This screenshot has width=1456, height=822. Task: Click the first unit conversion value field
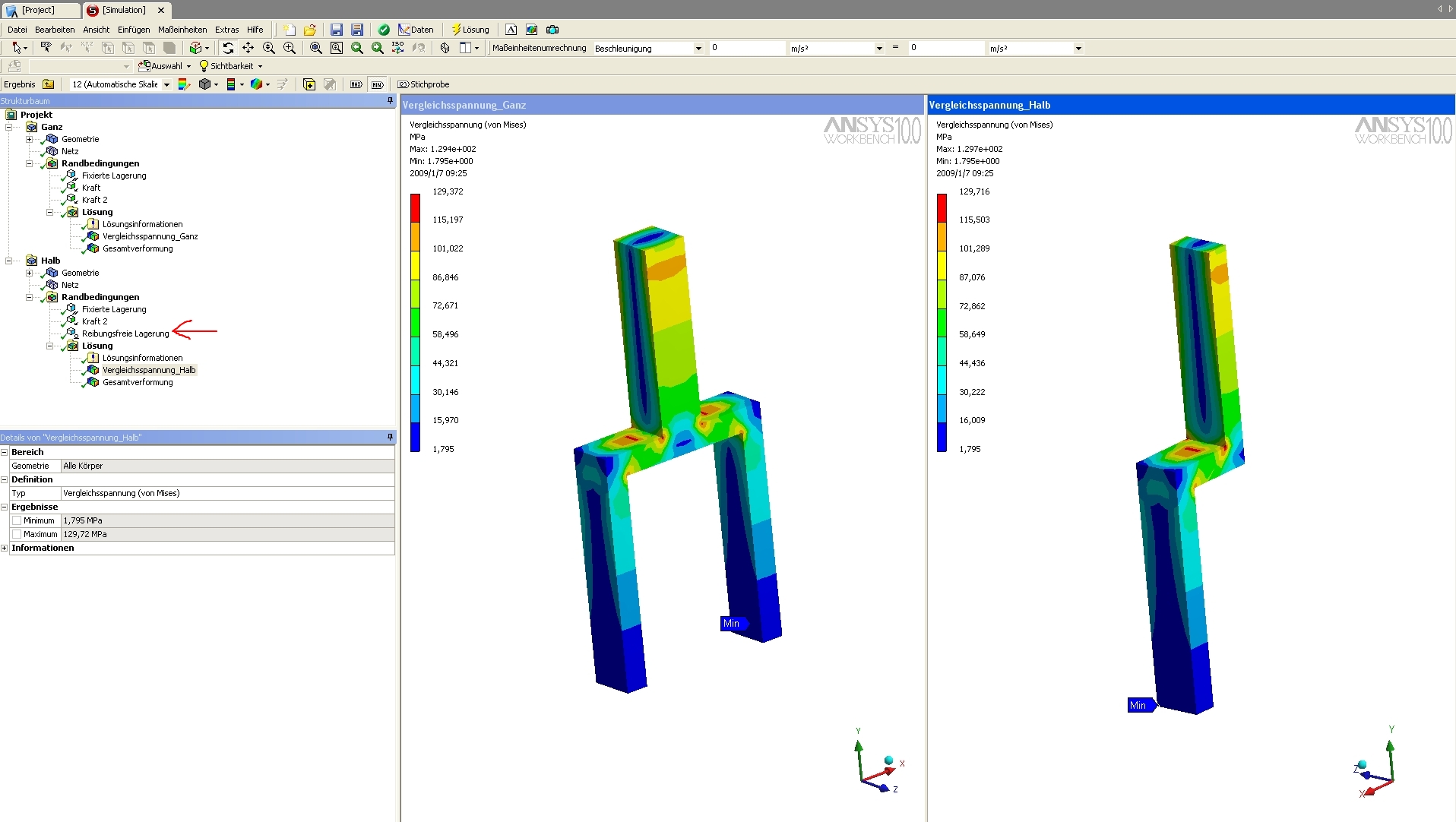click(x=747, y=48)
